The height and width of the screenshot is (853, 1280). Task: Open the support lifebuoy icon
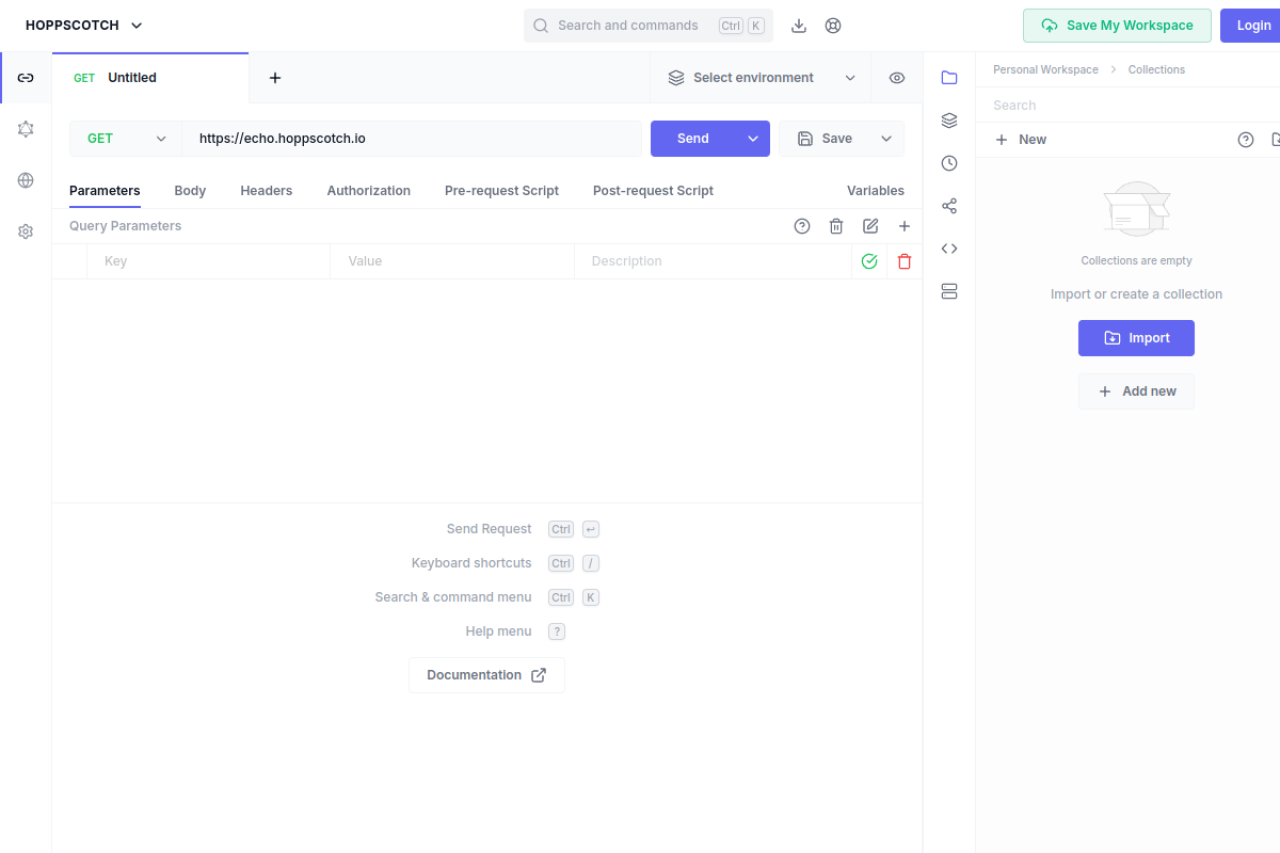(x=833, y=26)
